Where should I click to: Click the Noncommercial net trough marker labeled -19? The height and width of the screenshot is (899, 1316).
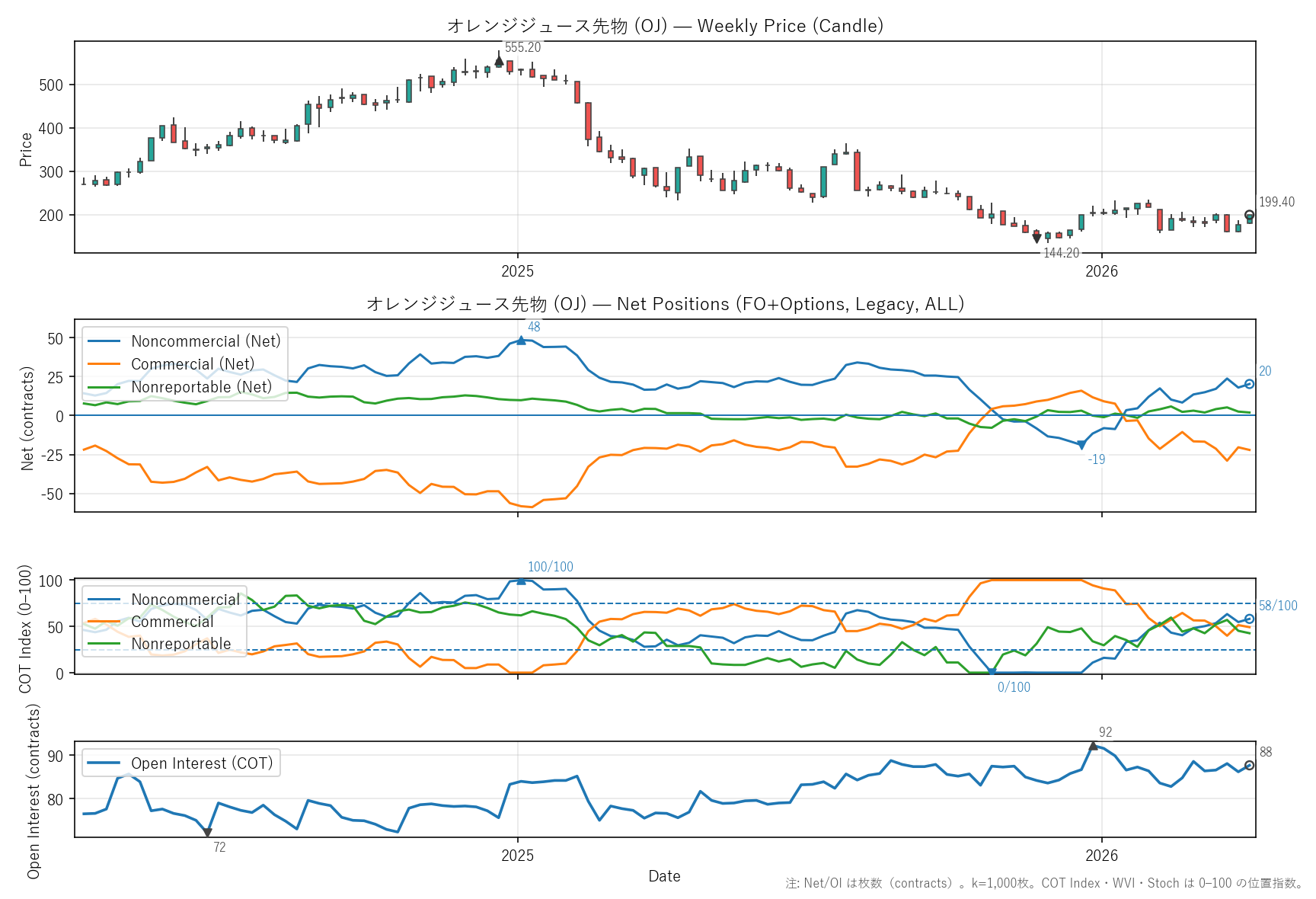pyautogui.click(x=1081, y=445)
